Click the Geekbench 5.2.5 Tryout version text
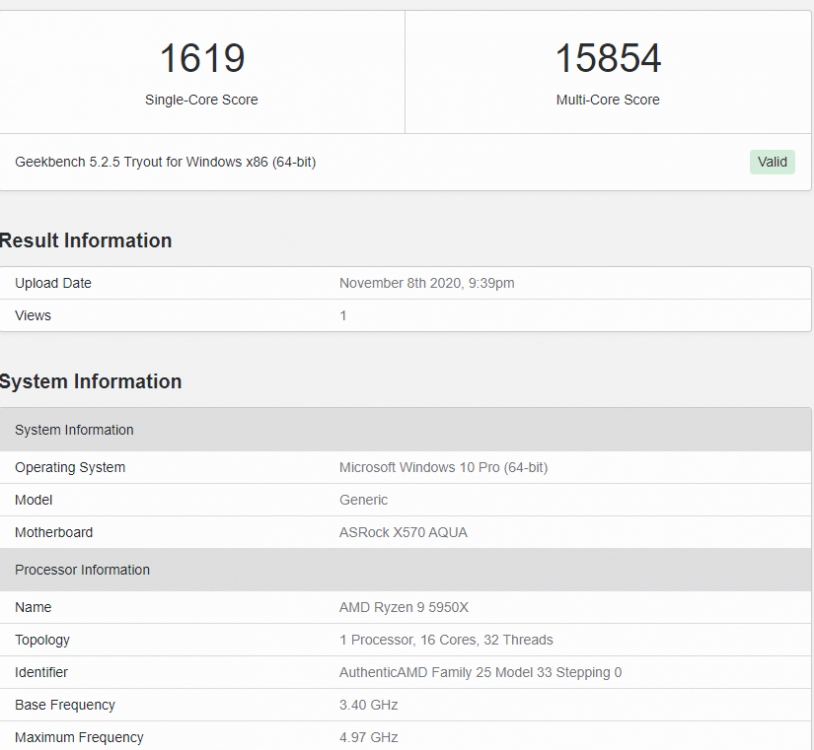This screenshot has height=750, width=814. pyautogui.click(x=165, y=162)
